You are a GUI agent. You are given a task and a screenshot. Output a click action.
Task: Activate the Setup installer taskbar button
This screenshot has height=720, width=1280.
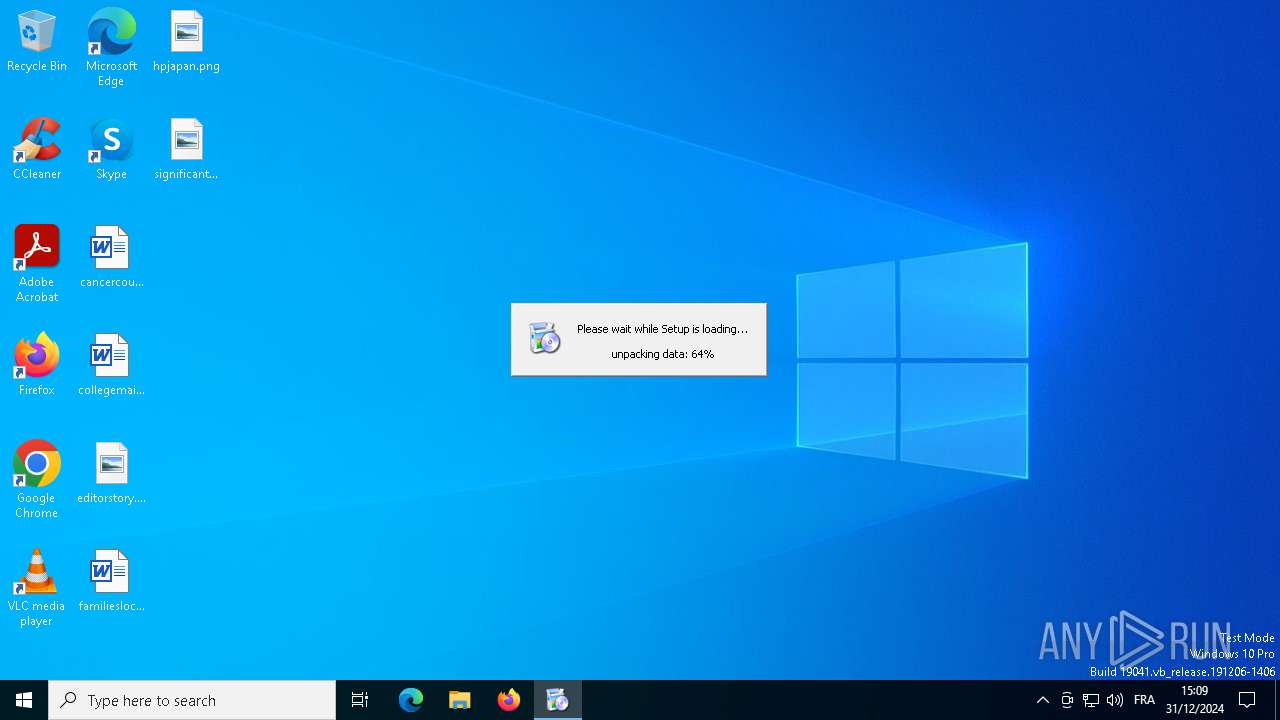click(558, 700)
